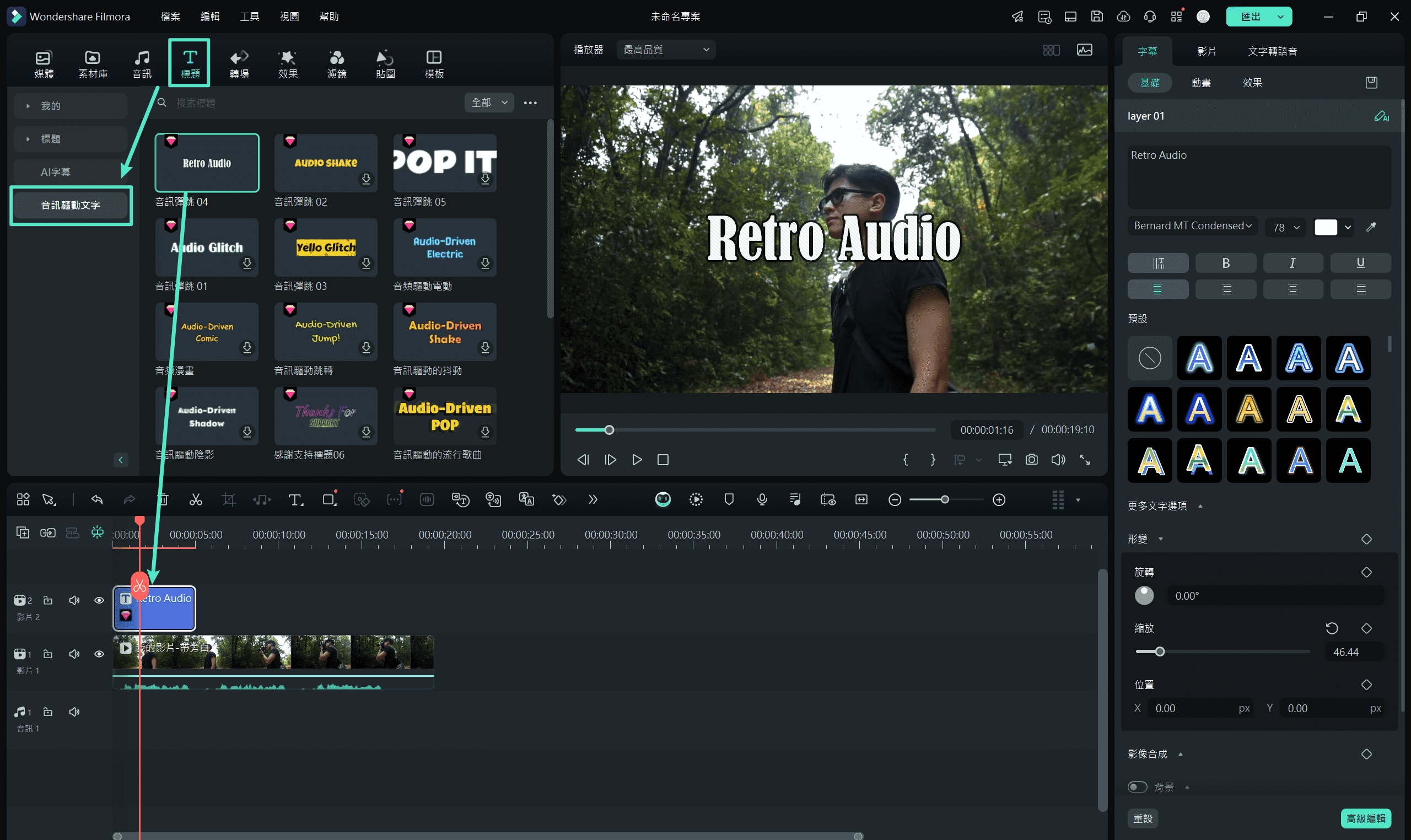Switch to the 文字轉語音 tab
Viewport: 1411px width, 840px height.
[x=1272, y=51]
